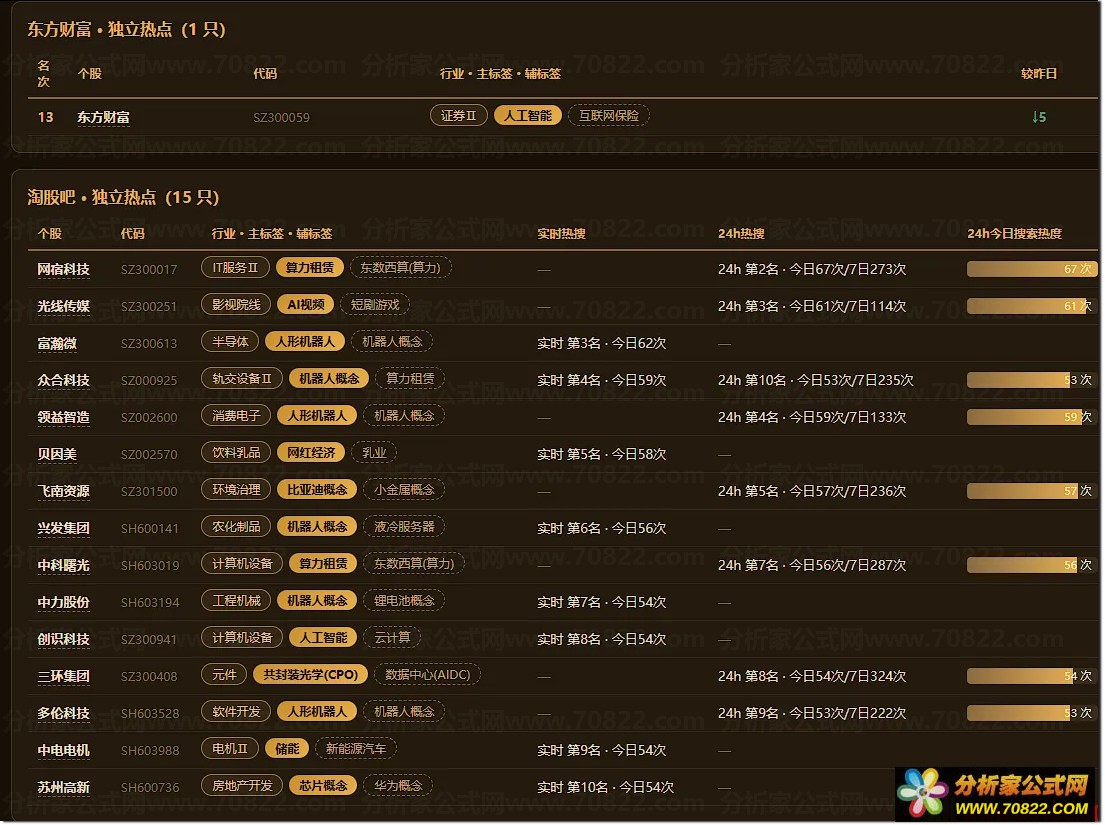Select the 储能 main tag
The image size is (1105, 825).
pyautogui.click(x=287, y=748)
